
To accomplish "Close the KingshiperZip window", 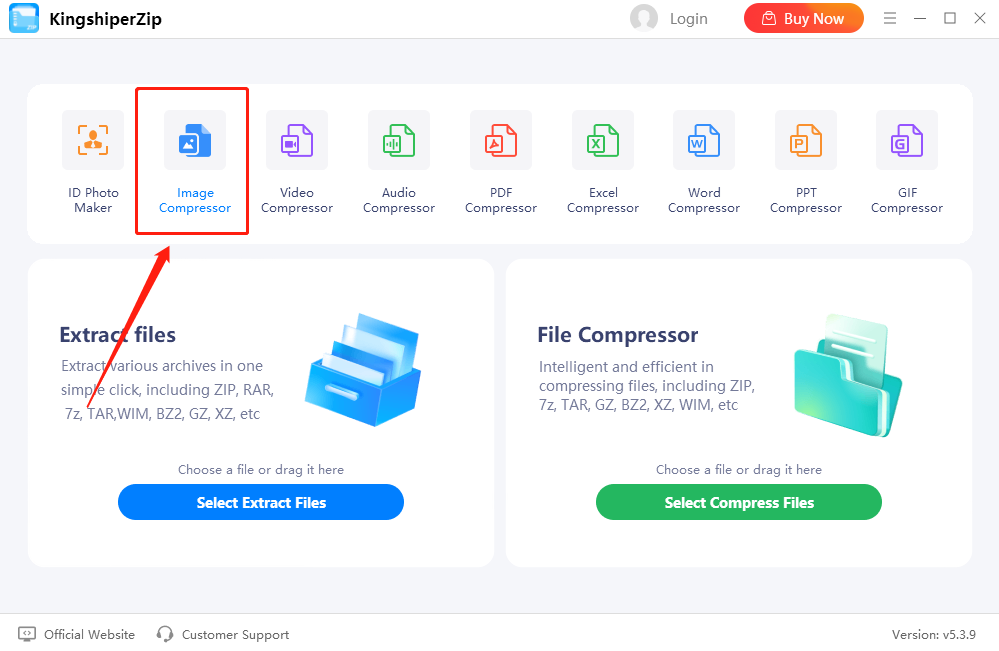I will coord(980,18).
